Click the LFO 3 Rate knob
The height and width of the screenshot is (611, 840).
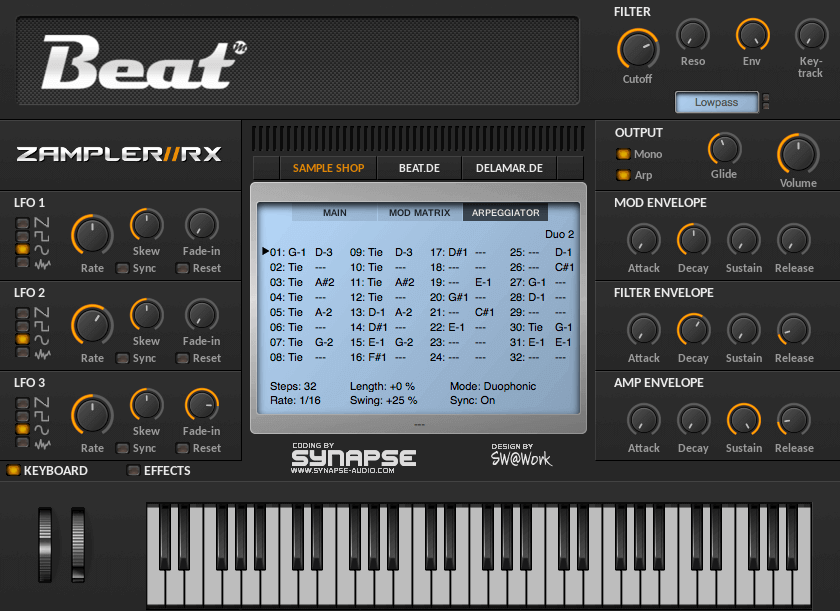pyautogui.click(x=92, y=415)
